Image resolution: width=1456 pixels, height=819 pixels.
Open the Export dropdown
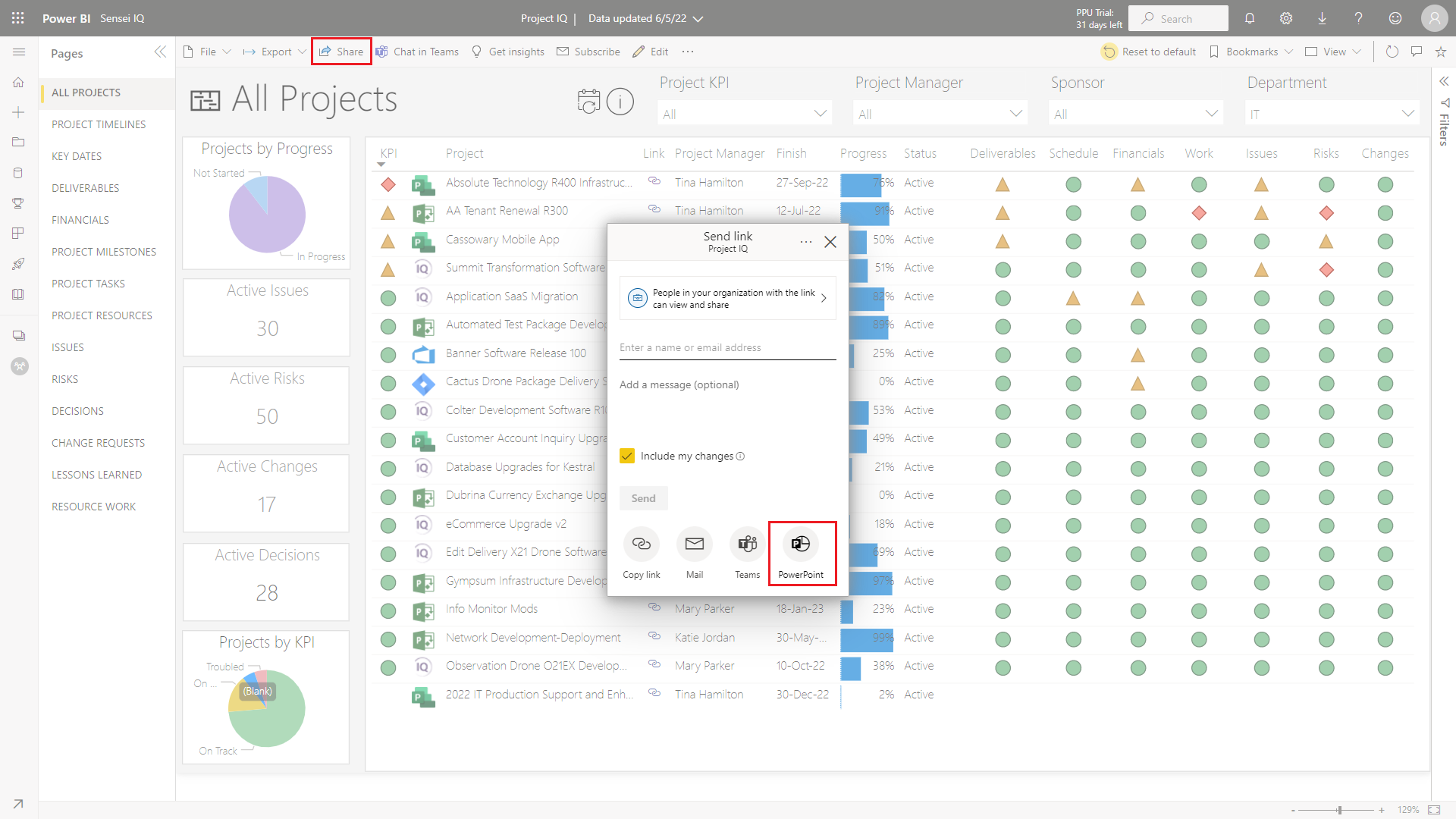click(275, 52)
